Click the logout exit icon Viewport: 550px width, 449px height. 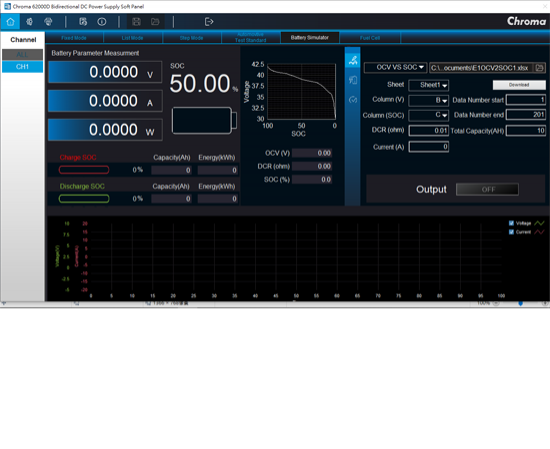point(209,22)
